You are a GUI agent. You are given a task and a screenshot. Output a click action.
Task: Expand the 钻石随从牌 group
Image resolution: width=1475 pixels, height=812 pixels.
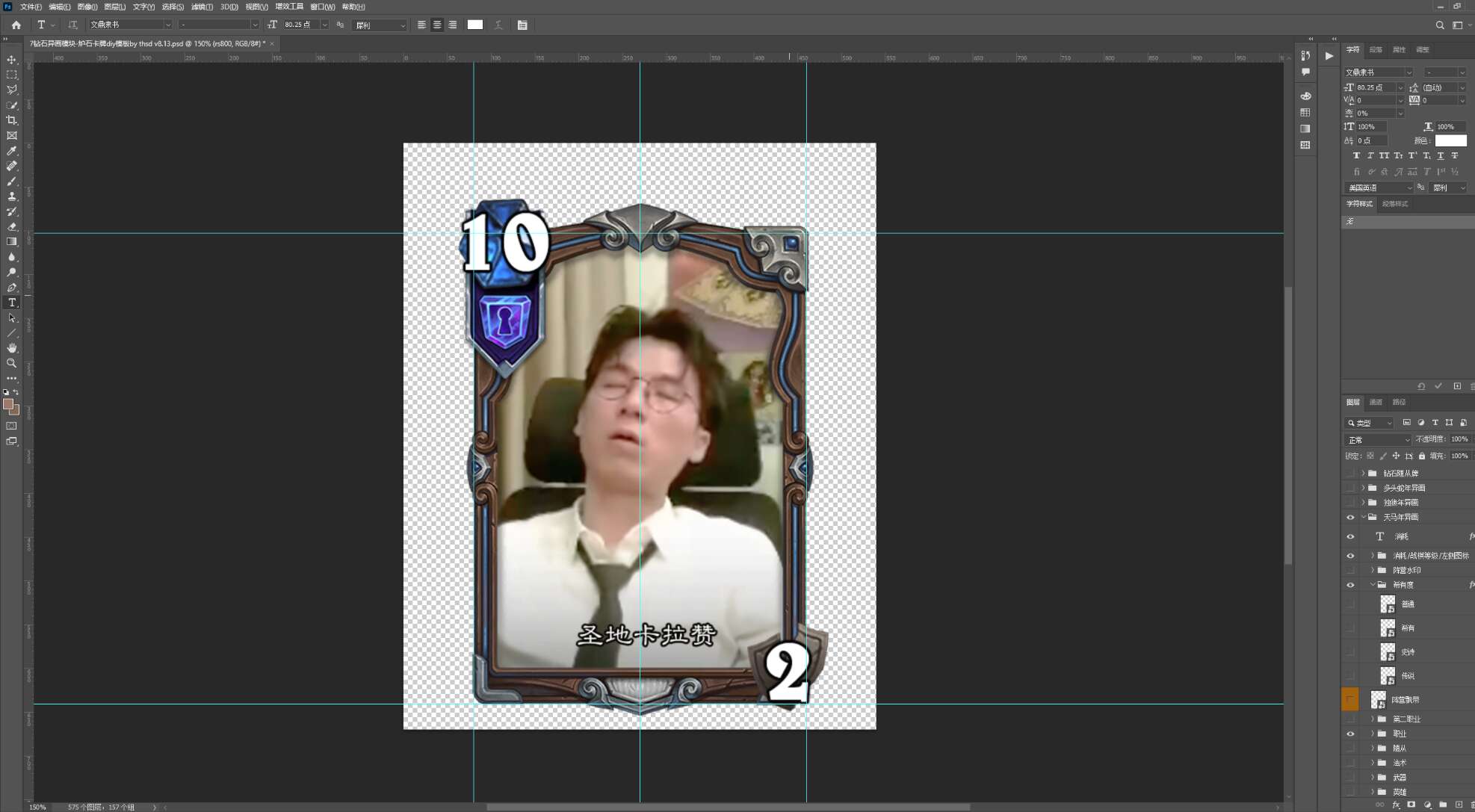(x=1363, y=473)
